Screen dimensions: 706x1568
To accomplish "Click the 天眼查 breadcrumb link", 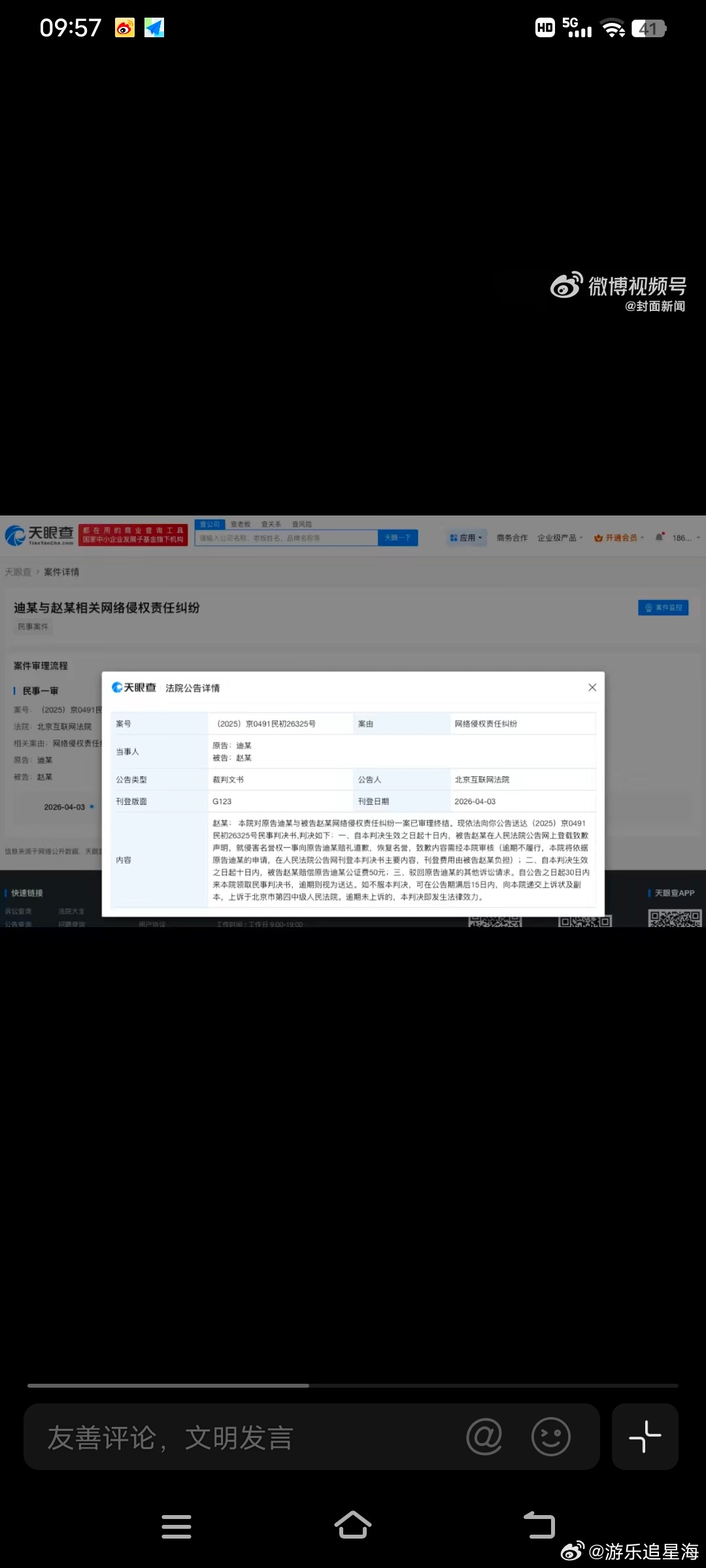I will (18, 572).
